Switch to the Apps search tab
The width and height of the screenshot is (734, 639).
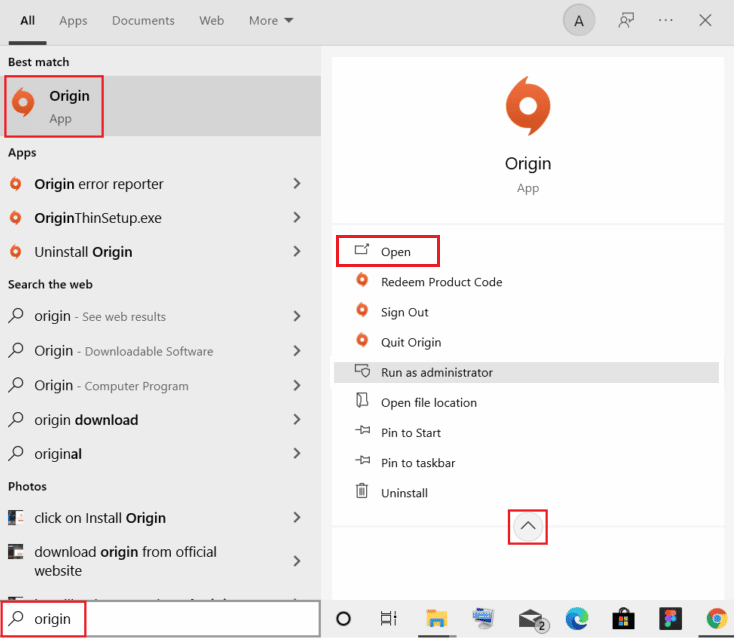73,21
